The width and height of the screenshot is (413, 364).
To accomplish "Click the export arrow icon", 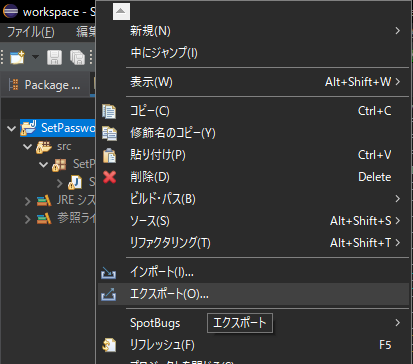I will click(109, 294).
